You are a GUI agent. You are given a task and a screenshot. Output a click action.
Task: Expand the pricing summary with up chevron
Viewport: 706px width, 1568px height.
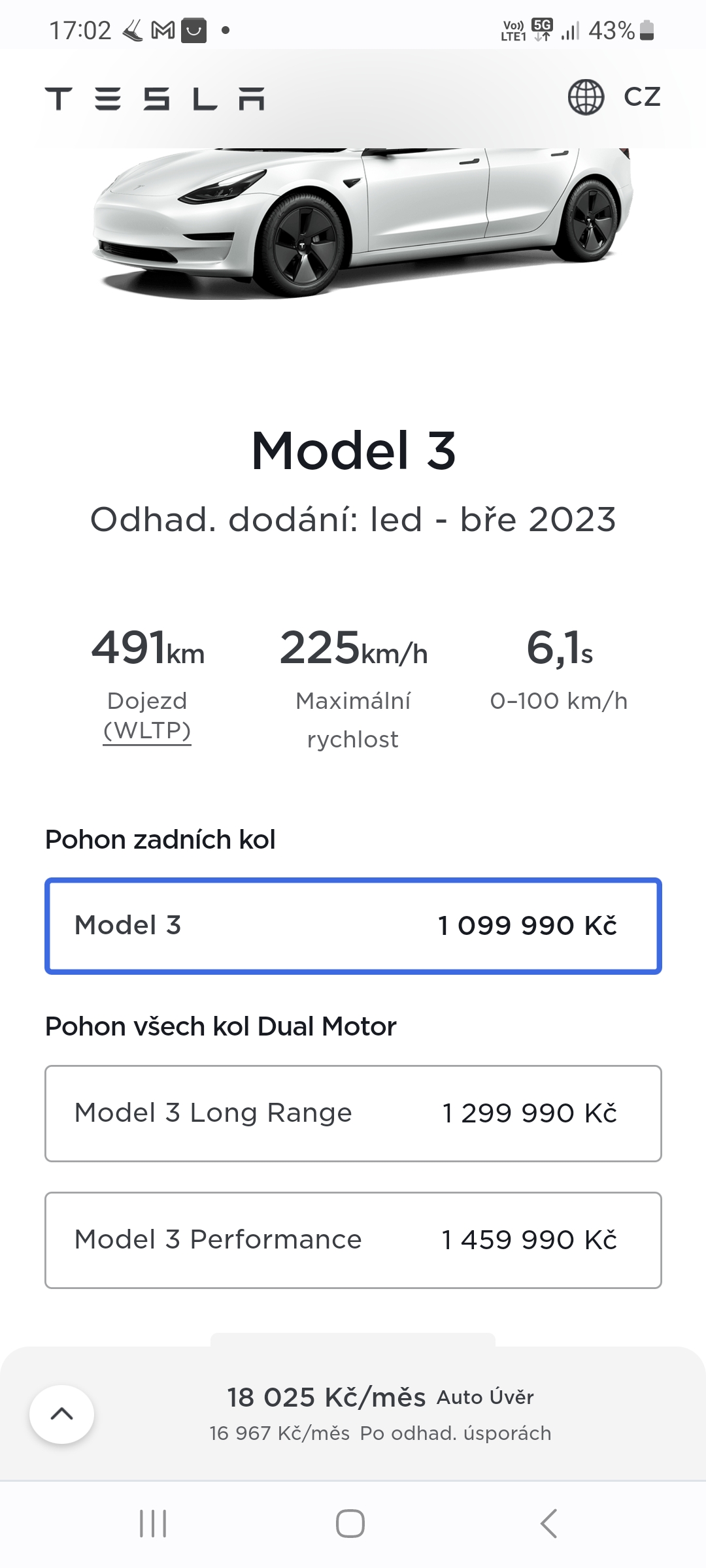pos(61,1414)
